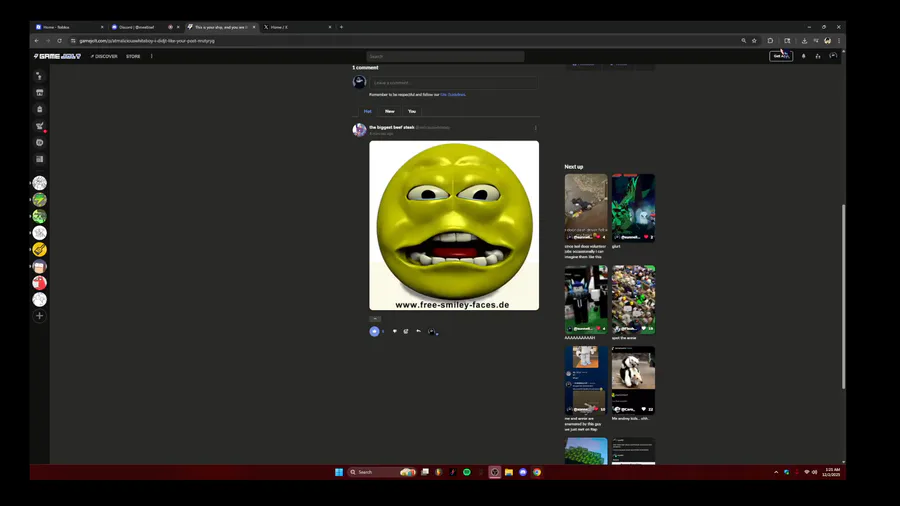Open the browser downloads icon
Image resolution: width=900 pixels, height=506 pixels.
coord(804,41)
